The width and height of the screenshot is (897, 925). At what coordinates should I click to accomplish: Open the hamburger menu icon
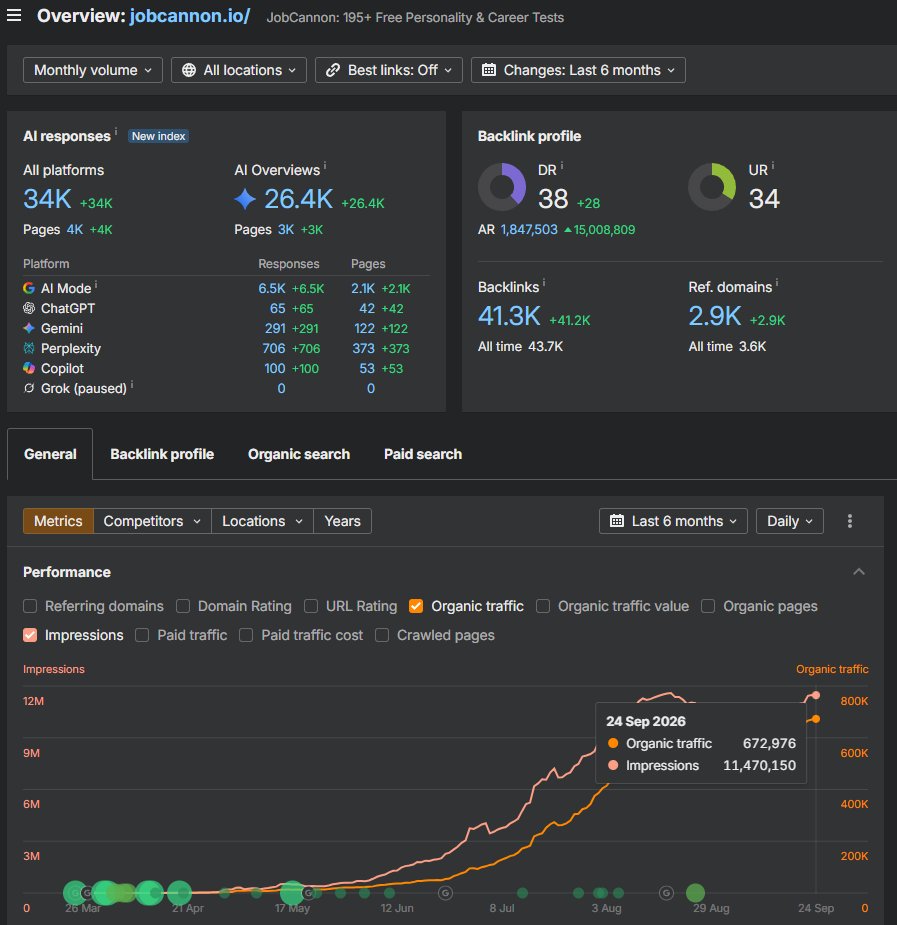click(x=14, y=15)
